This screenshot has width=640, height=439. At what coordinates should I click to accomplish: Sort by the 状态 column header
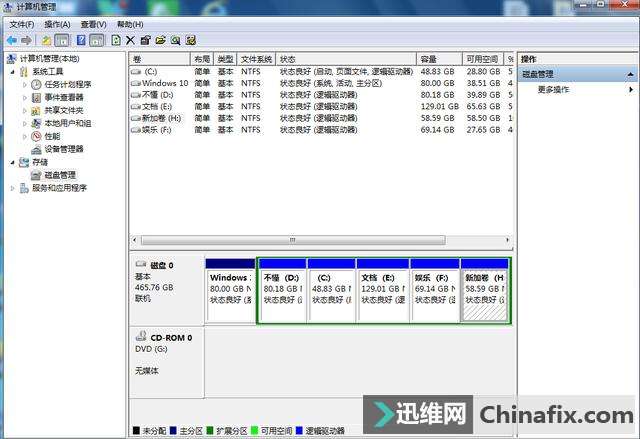pos(346,59)
